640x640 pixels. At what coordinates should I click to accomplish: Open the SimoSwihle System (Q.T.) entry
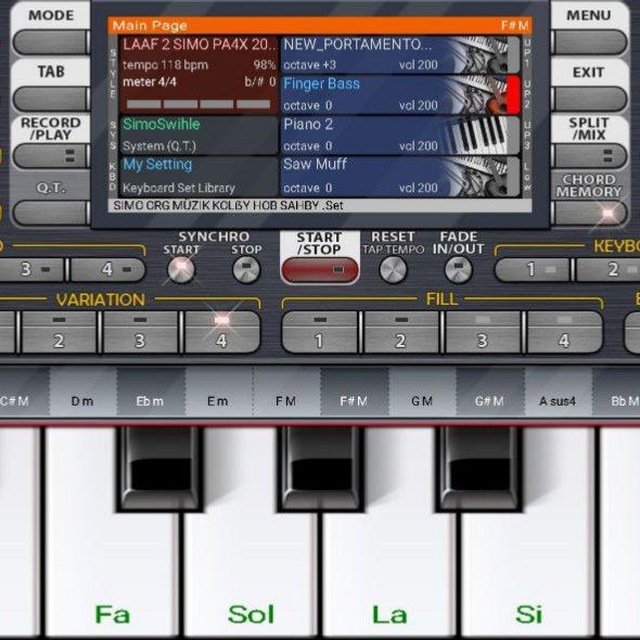coord(198,135)
